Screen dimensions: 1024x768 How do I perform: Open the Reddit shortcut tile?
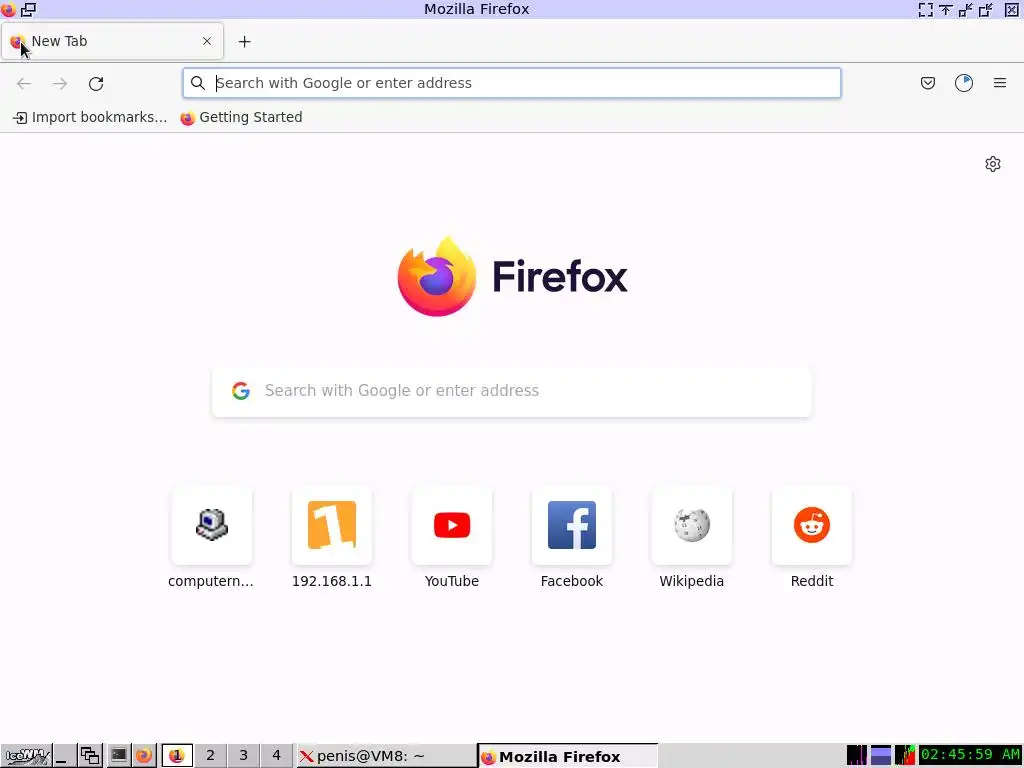point(812,525)
